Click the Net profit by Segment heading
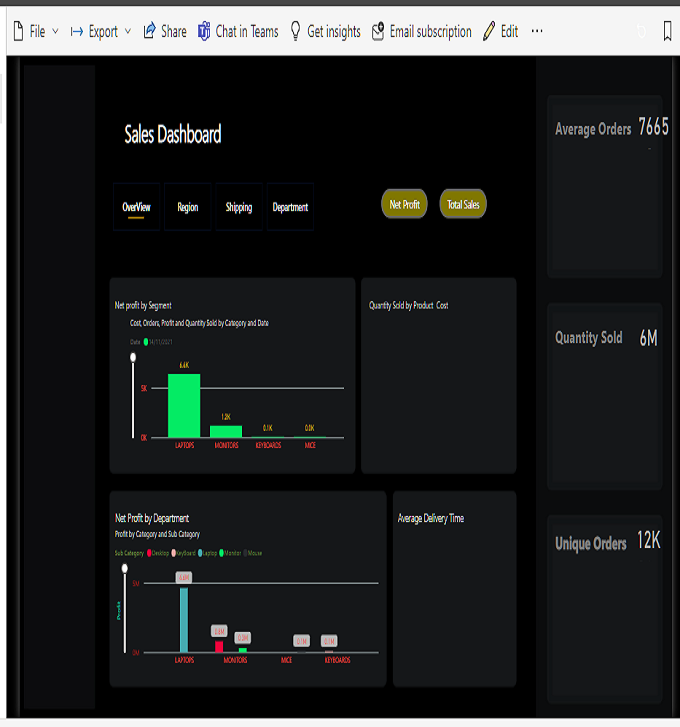This screenshot has height=727, width=680. 143,306
